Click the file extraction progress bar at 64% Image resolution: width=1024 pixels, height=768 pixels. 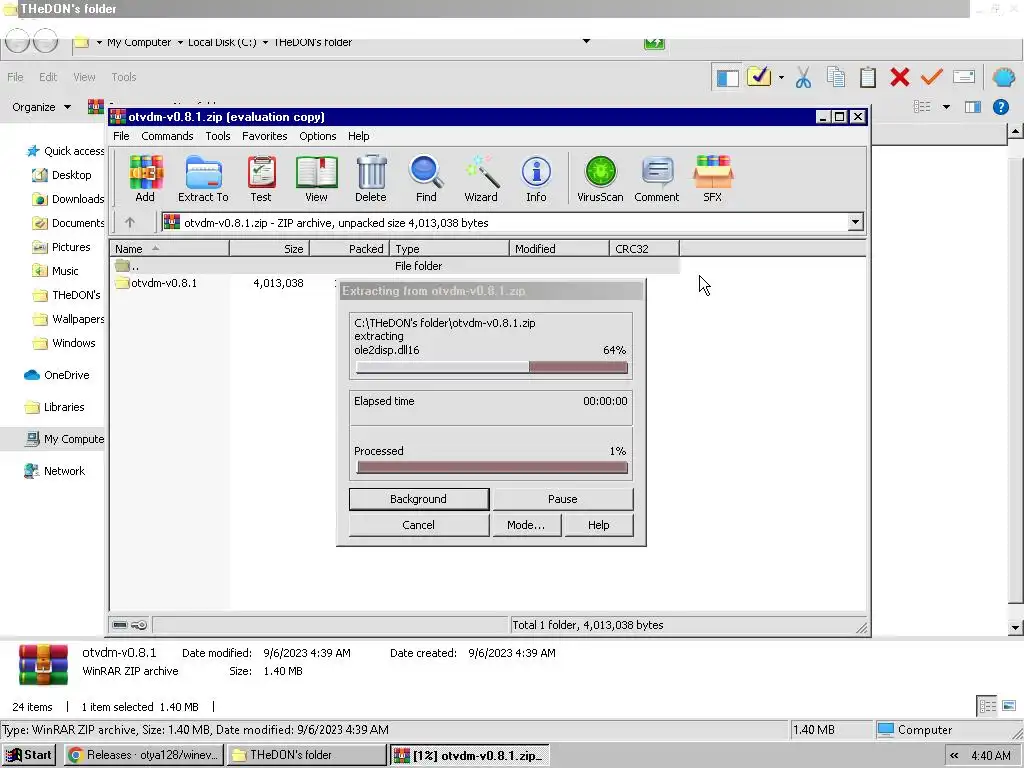(492, 368)
